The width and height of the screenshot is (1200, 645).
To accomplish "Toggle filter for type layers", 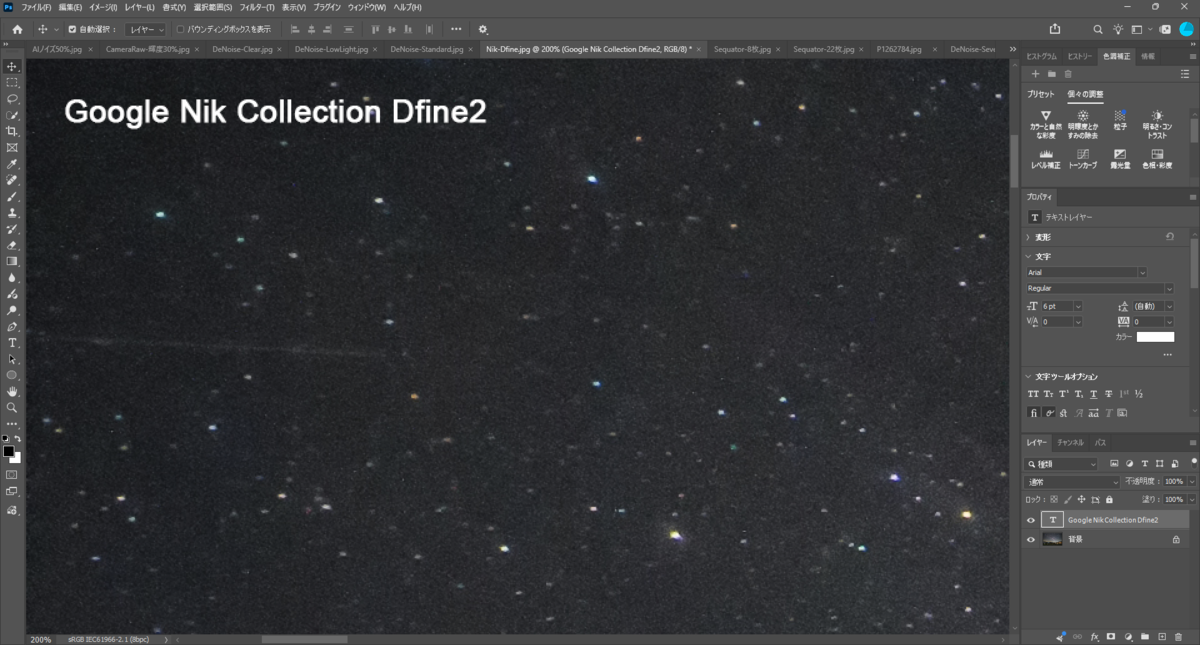I will coord(1143,464).
